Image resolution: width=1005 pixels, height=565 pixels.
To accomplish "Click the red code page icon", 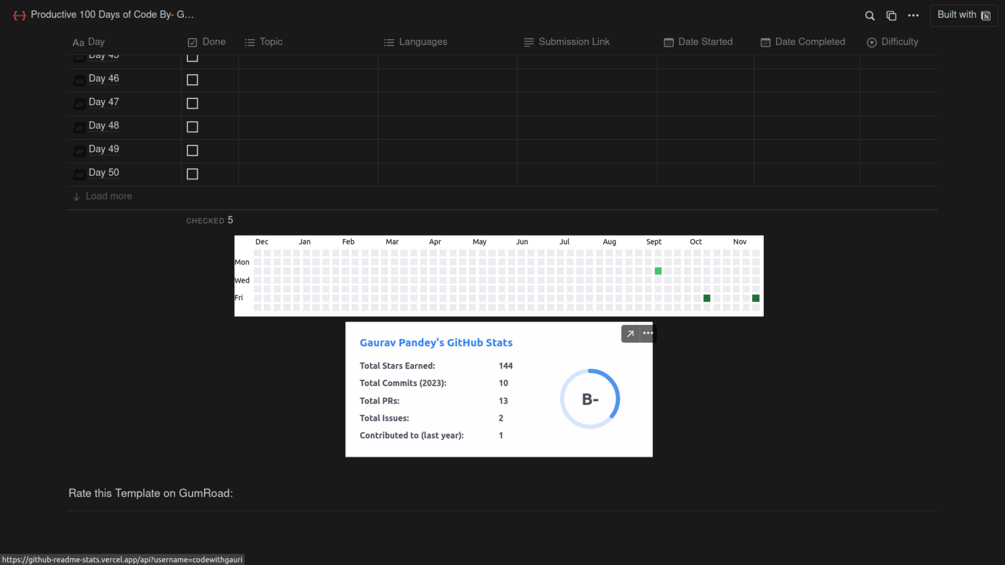I will (x=19, y=15).
